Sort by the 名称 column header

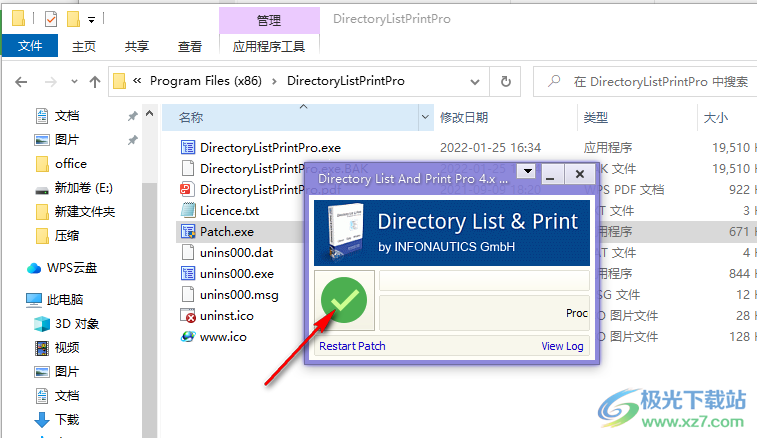tap(290, 117)
